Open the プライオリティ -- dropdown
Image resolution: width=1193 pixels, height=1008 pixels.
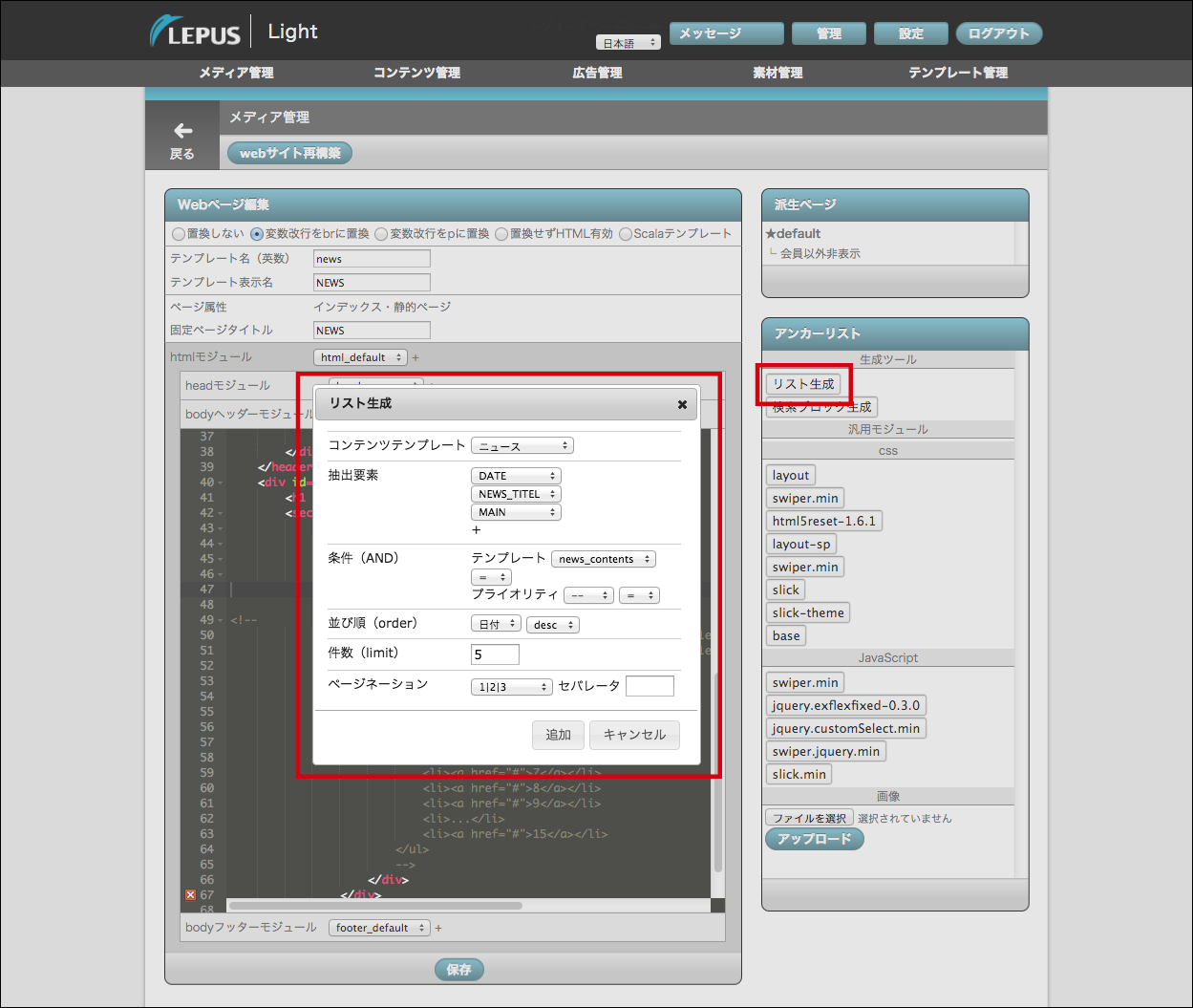[x=588, y=595]
